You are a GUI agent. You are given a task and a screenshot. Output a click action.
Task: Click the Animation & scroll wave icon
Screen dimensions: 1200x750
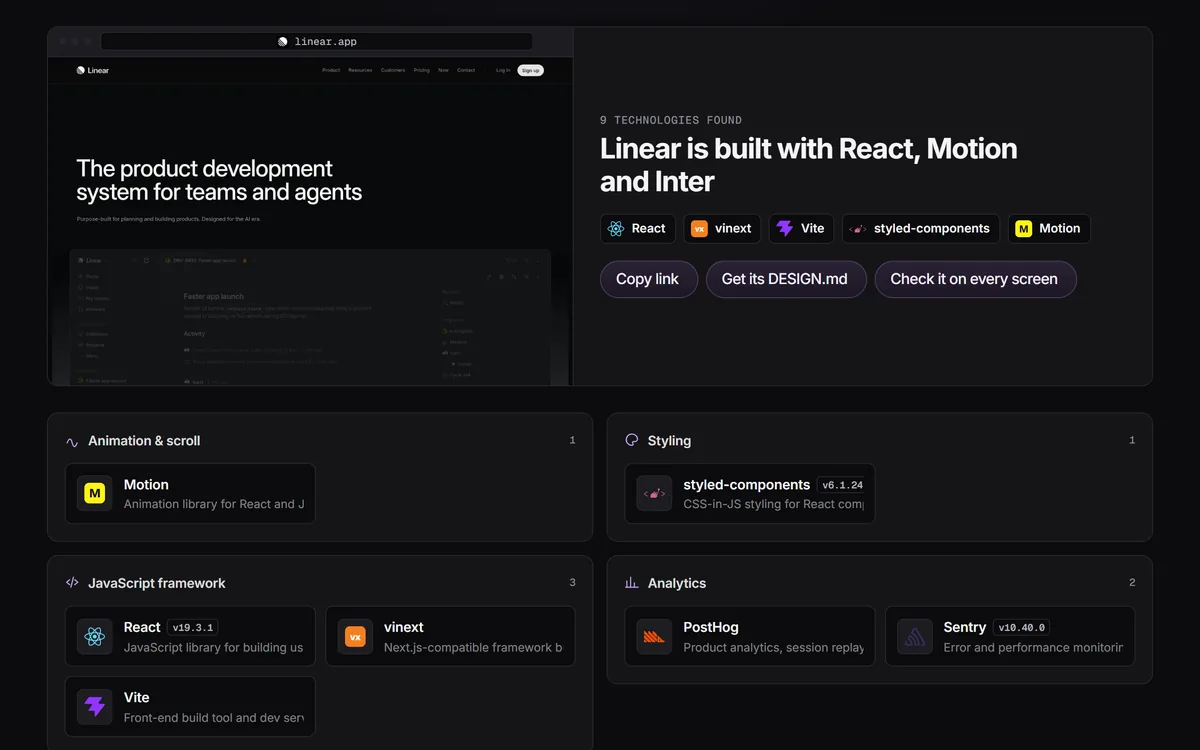(72, 441)
